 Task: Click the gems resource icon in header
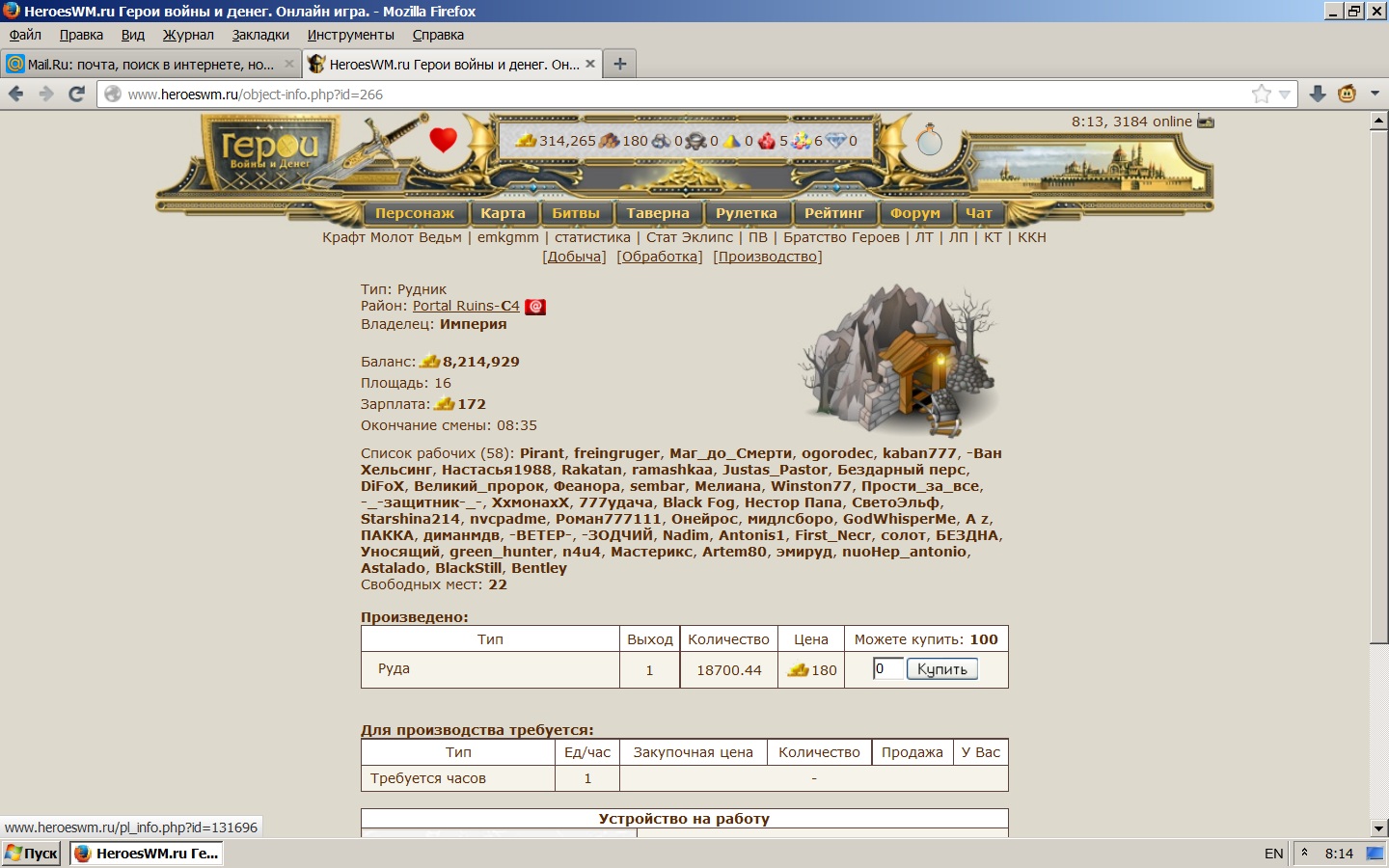click(802, 141)
